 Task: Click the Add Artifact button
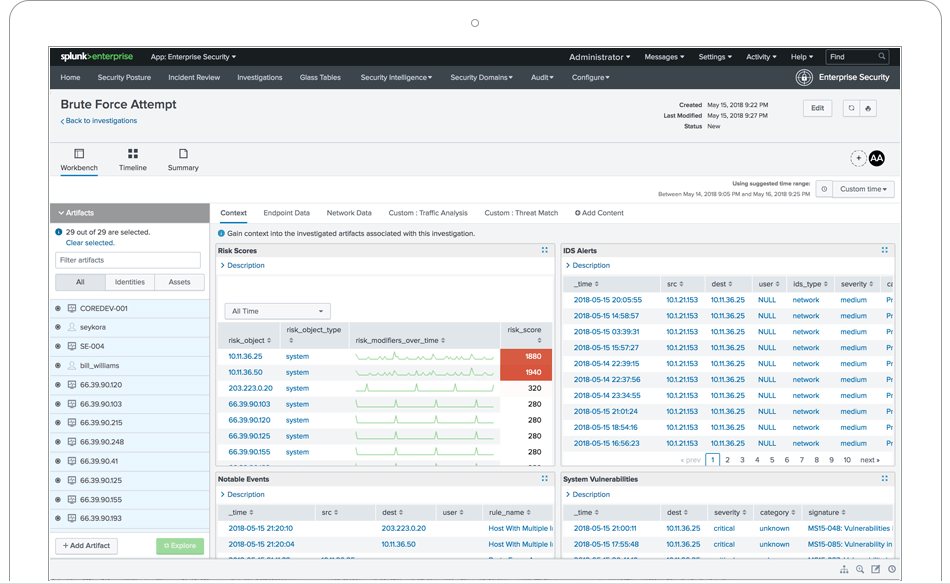click(x=86, y=546)
